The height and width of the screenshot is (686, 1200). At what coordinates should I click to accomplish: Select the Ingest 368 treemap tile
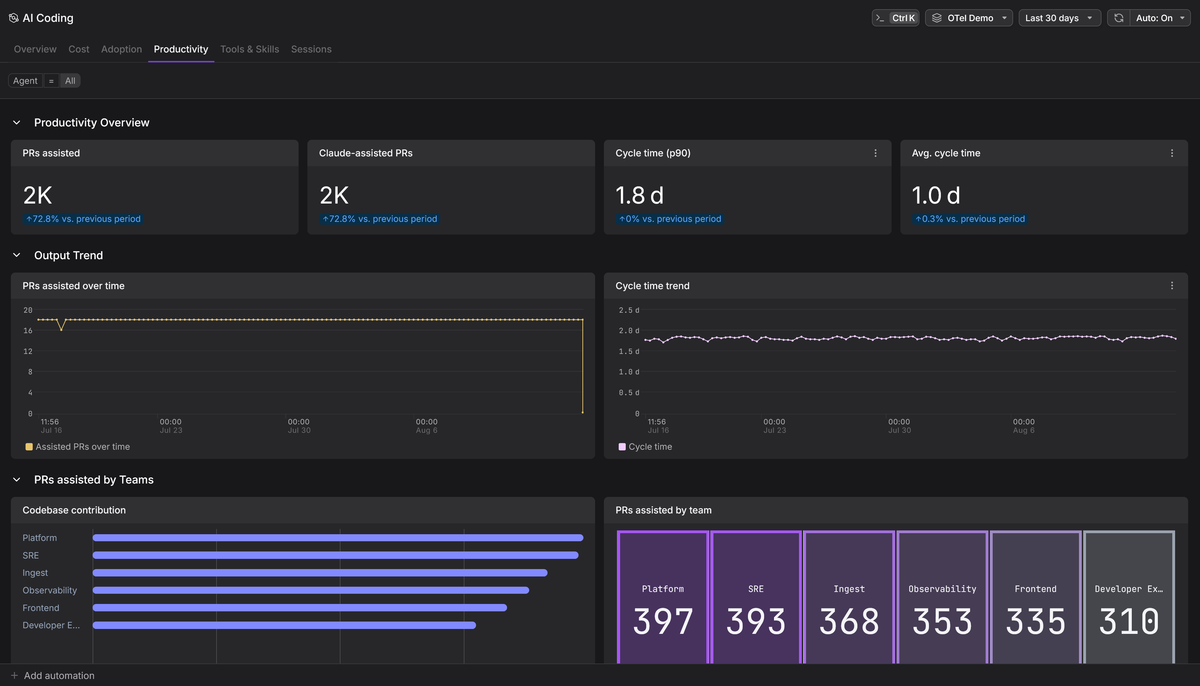tap(849, 597)
